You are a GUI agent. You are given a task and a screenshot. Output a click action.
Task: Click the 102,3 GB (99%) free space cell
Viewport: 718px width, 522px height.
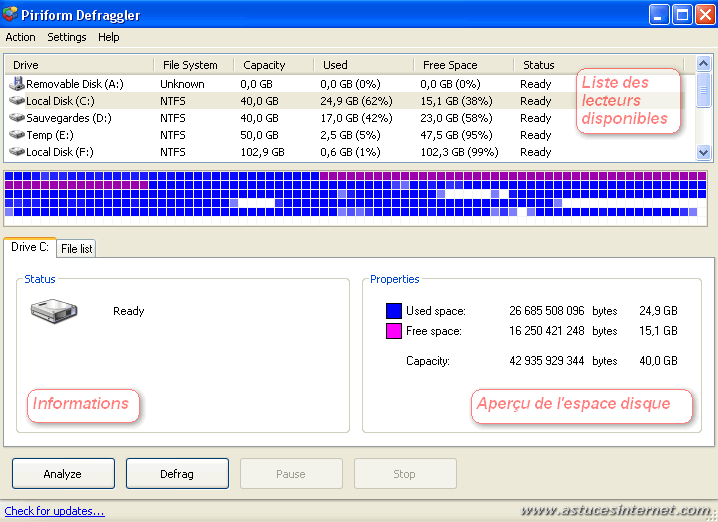(459, 152)
